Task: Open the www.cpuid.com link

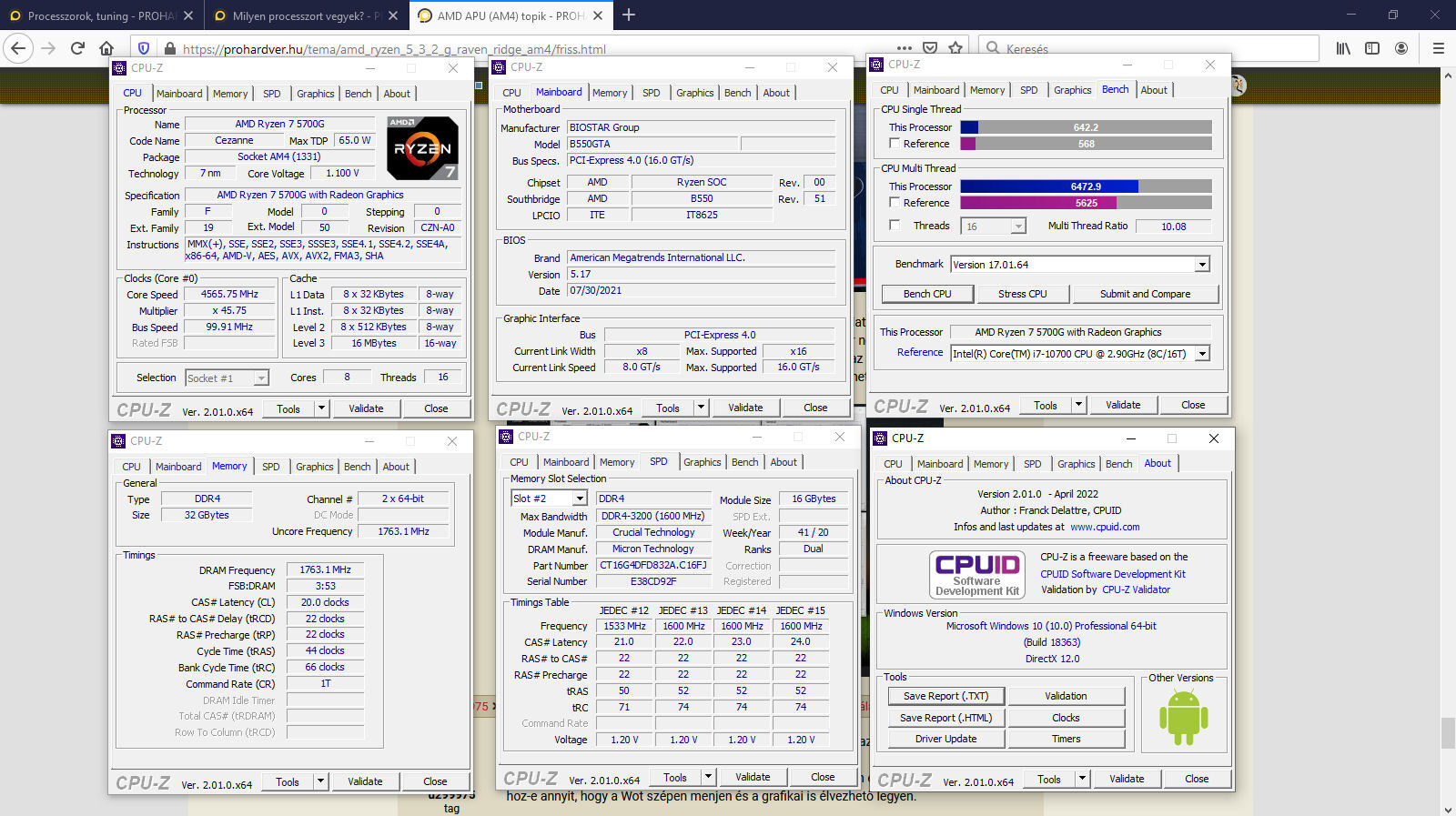Action: (1105, 527)
